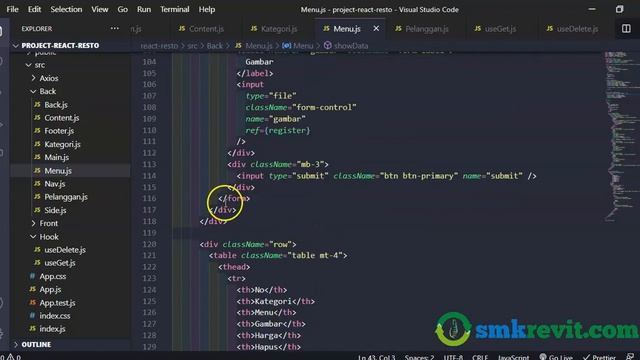The height and width of the screenshot is (360, 640).
Task: Open the Edit menu
Action: coord(34,9)
